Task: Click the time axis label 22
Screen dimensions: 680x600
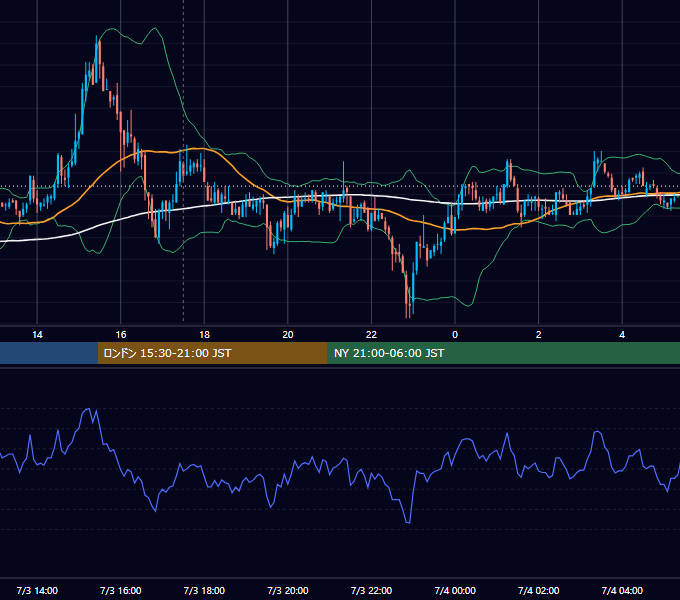Action: [x=371, y=335]
